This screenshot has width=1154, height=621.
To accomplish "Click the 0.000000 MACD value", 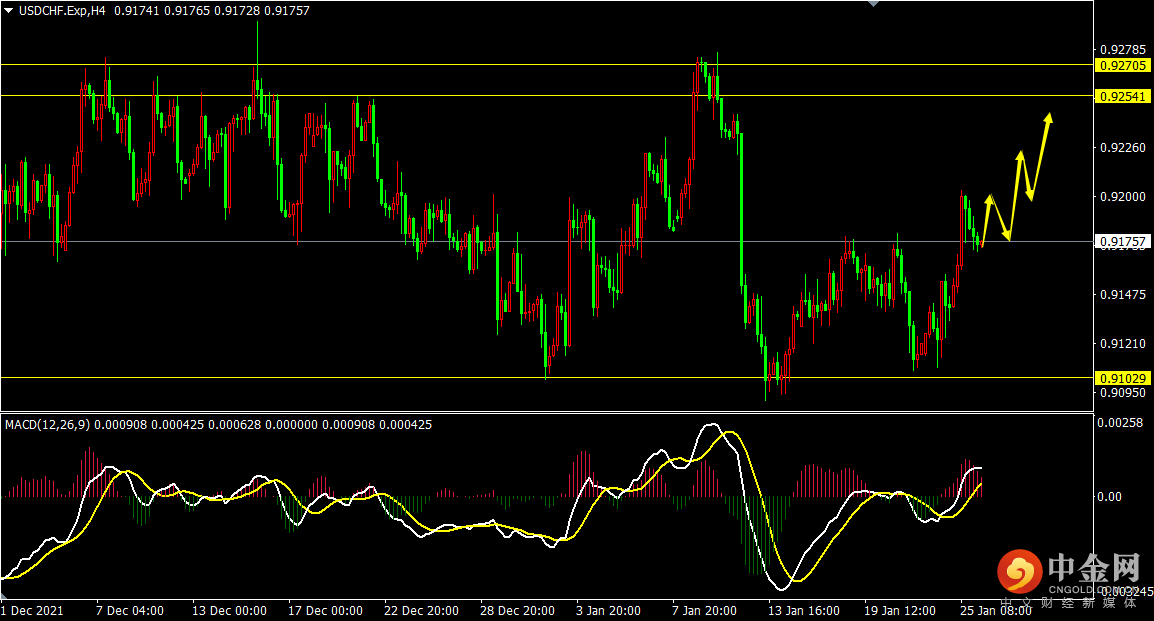I will point(291,425).
